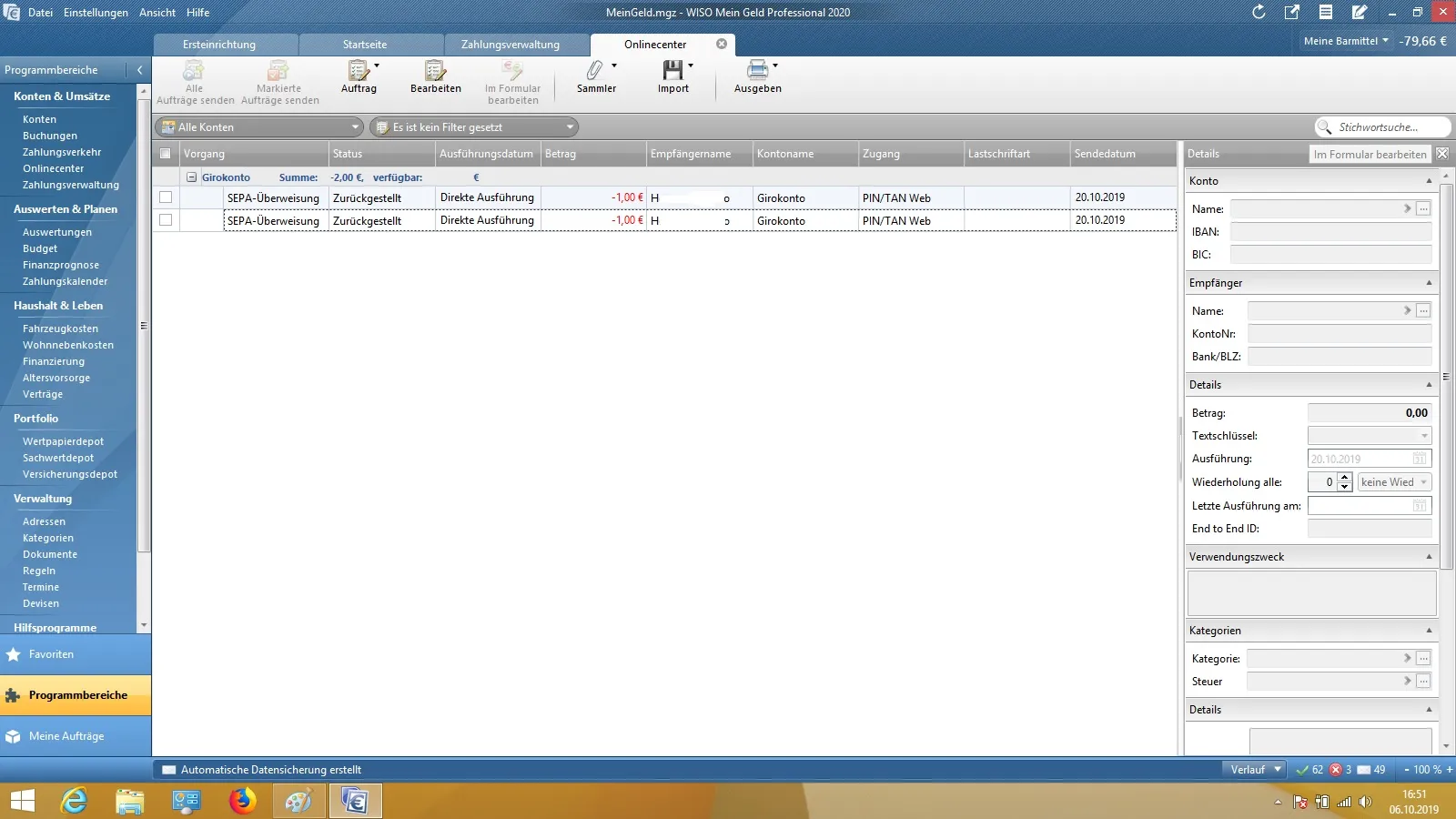Collapse the Girokonto group row
The image size is (1456, 819).
click(191, 177)
